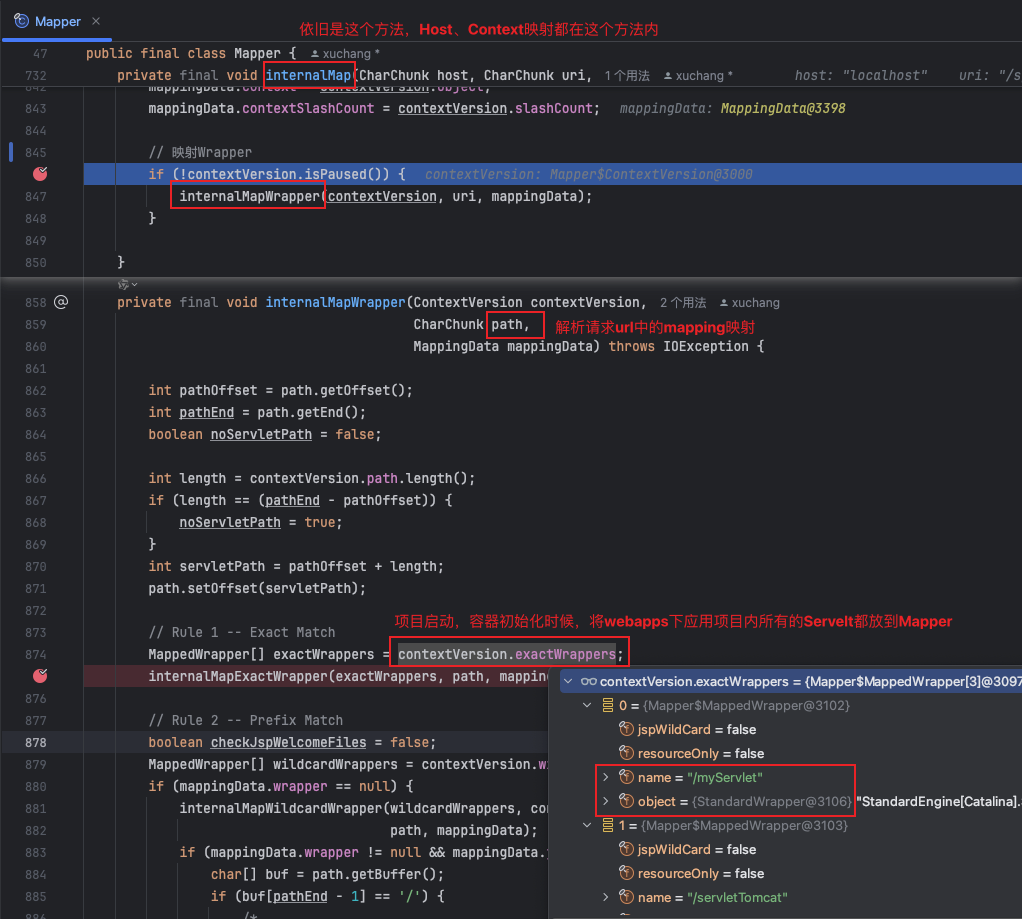Click the VCS change marker at line 845
Viewport: 1022px width, 919px height.
pos(10,152)
